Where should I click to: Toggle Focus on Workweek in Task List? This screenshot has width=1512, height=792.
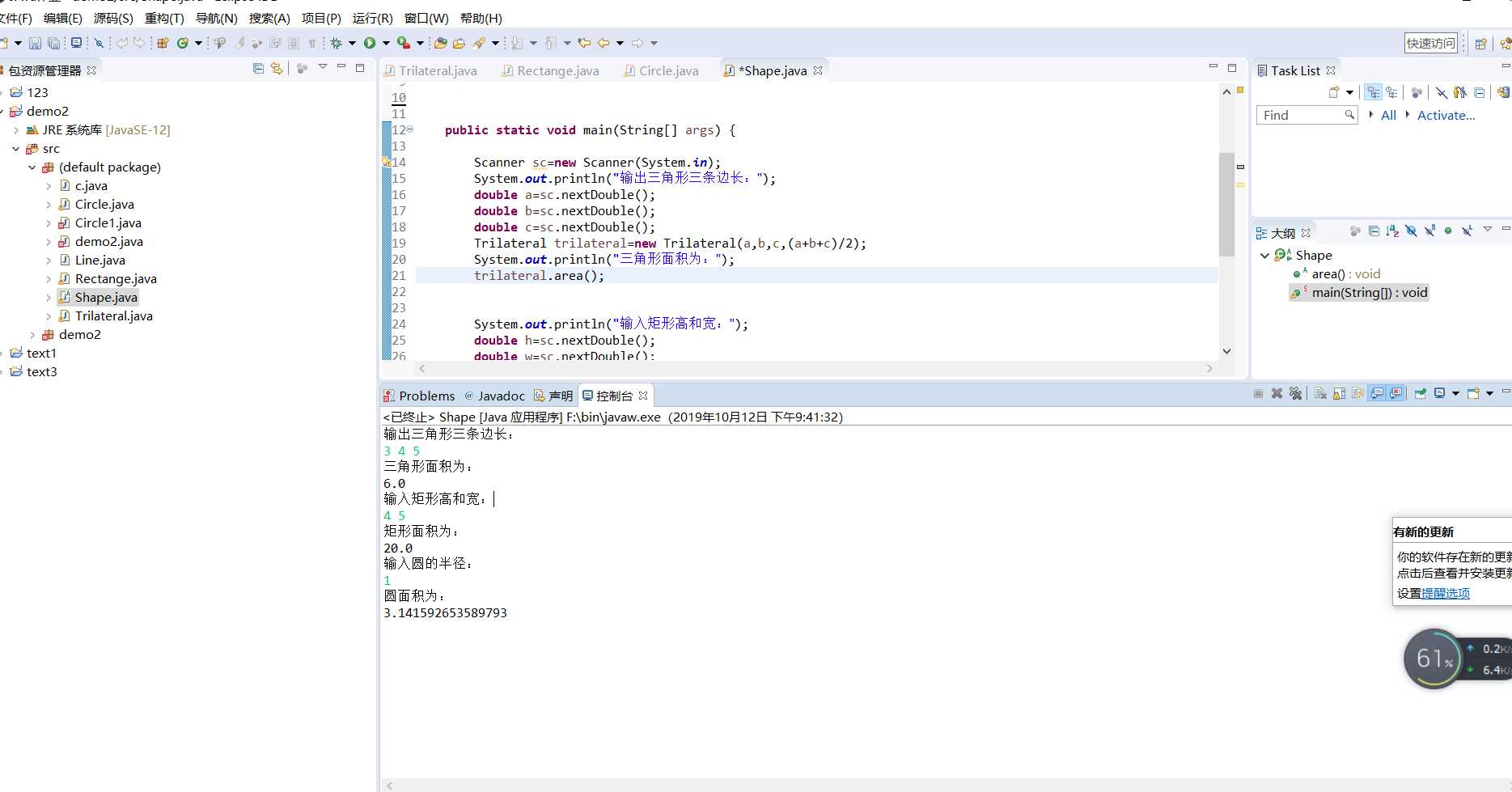pyautogui.click(x=1417, y=92)
